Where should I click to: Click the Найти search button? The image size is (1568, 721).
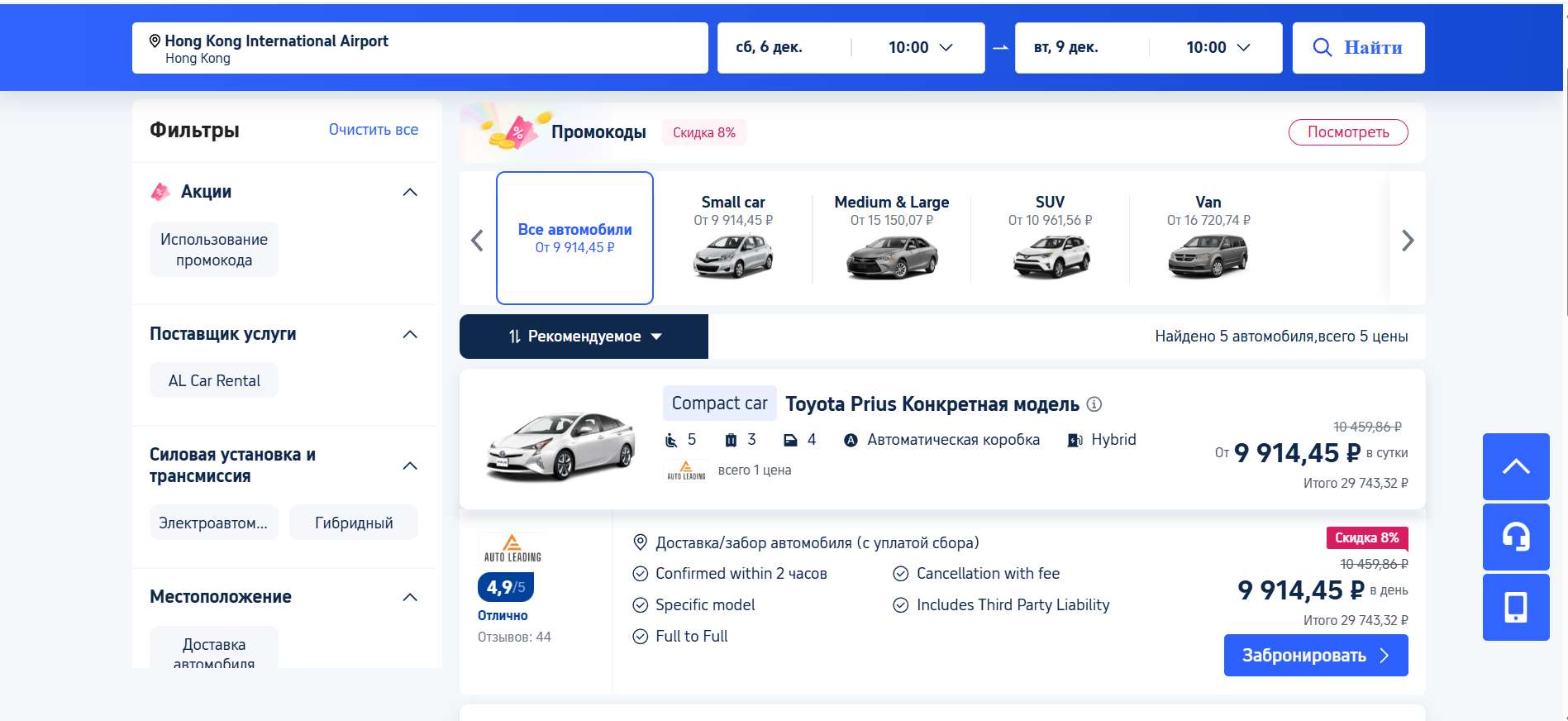[1358, 48]
